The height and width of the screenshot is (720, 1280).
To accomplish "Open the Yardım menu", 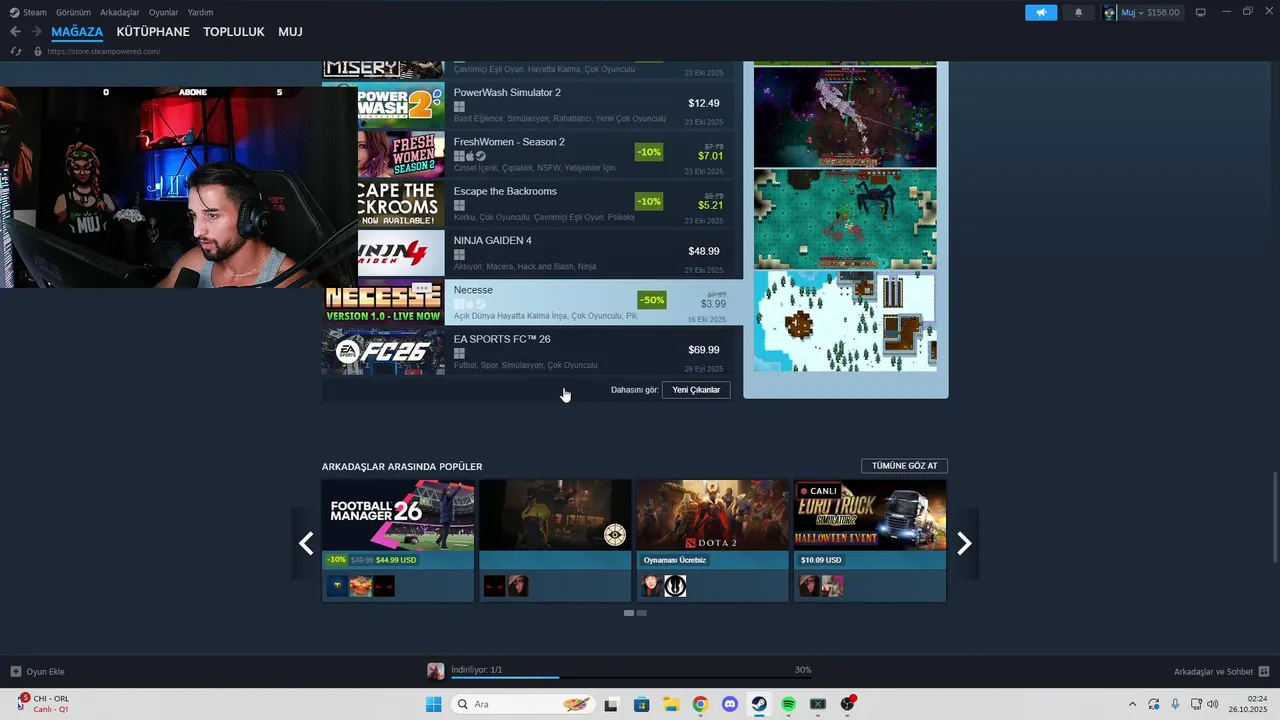I will [x=200, y=12].
